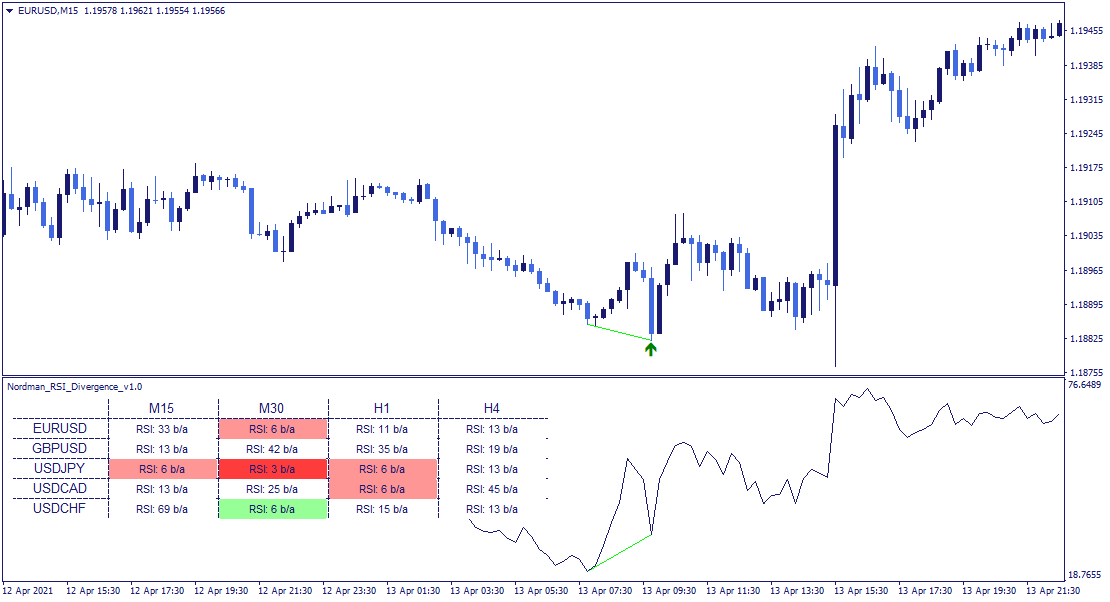
Task: Click the Nordman_RSI_Divergence_v1.0 indicator label
Action: (74, 387)
